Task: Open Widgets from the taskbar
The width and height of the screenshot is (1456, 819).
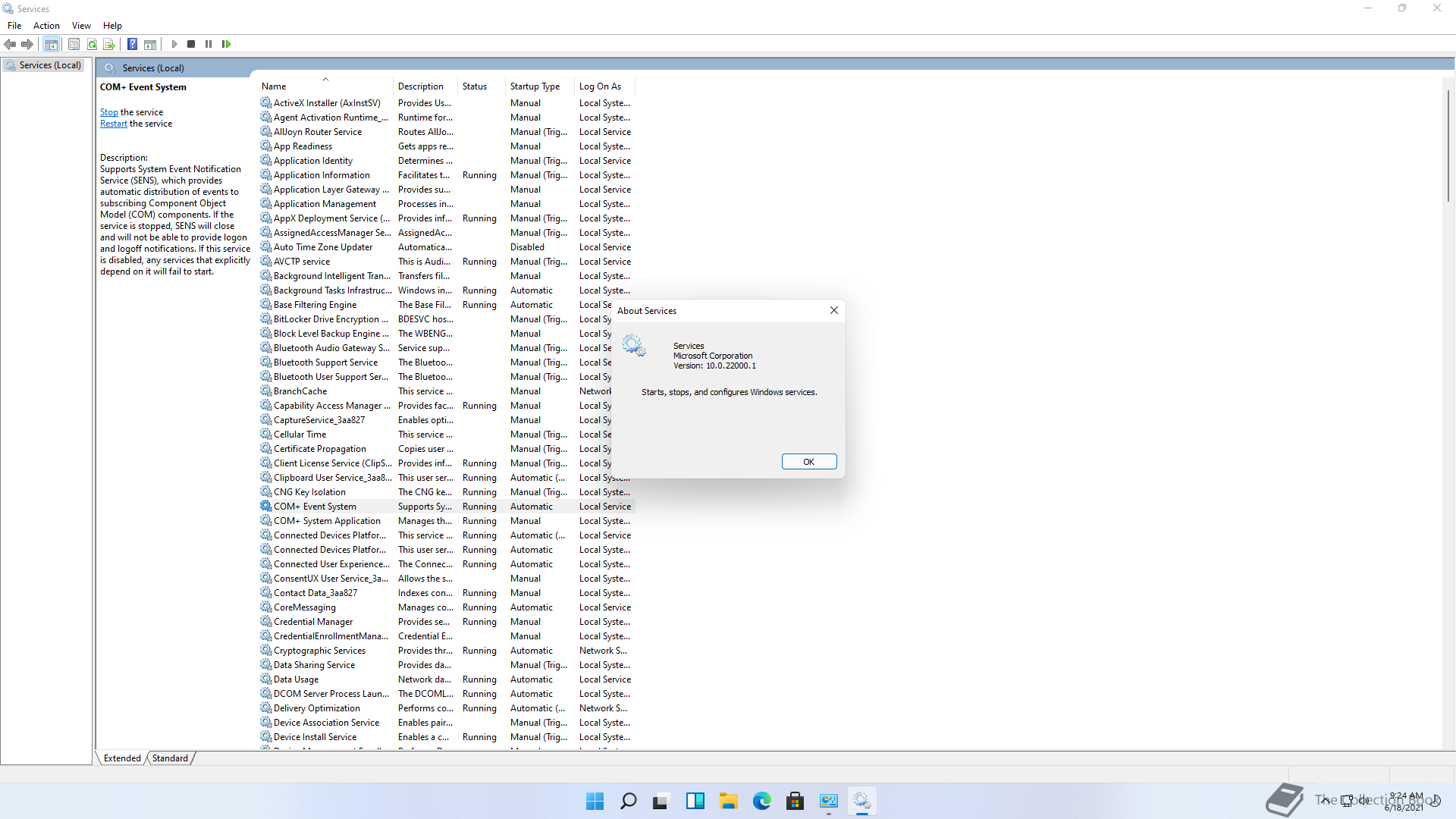Action: click(695, 801)
